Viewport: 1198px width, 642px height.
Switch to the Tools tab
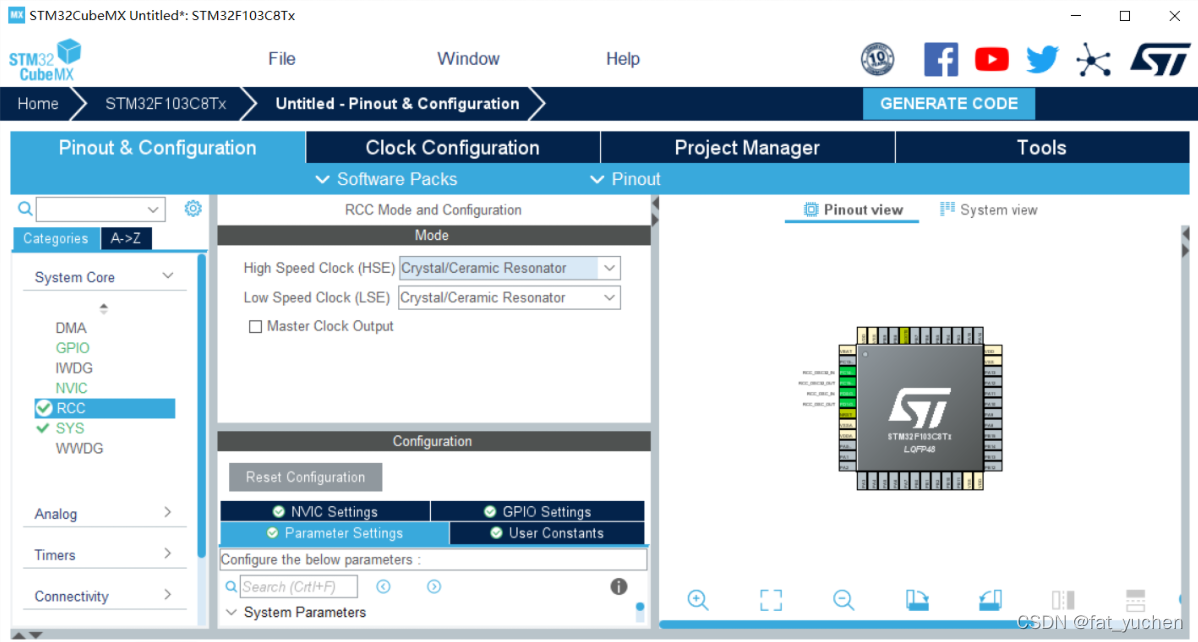coord(1042,148)
